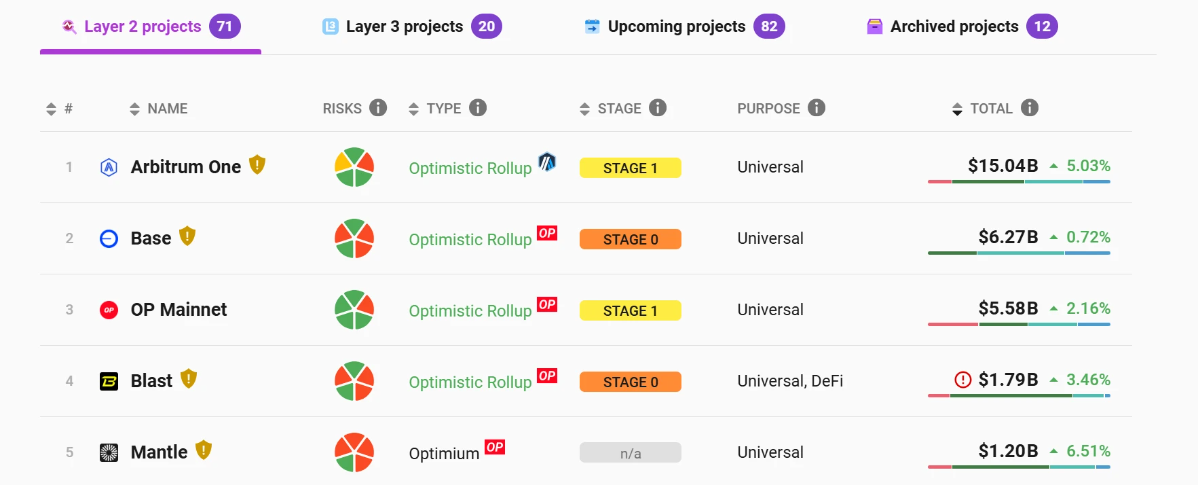Click the info icon next to STAGE
Viewport: 1198px width, 485px height.
[657, 108]
